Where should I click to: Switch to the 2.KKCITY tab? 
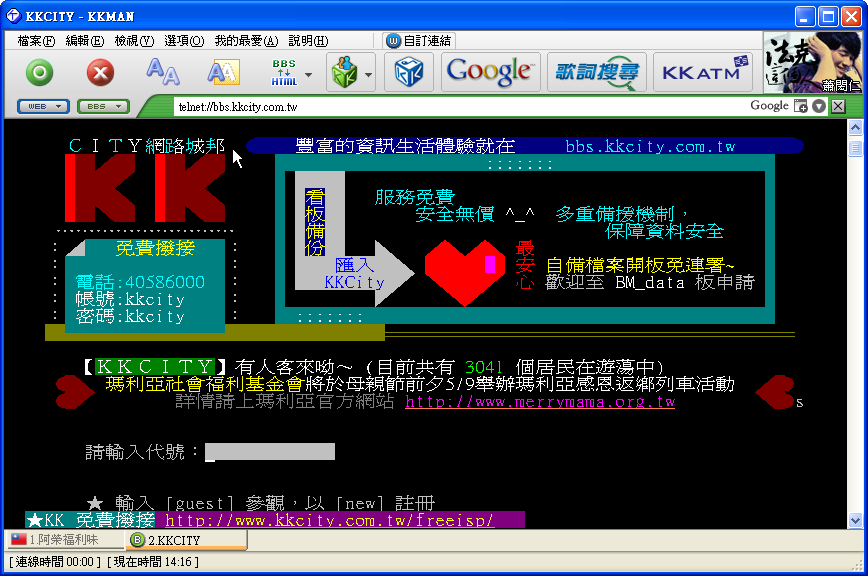(x=187, y=539)
